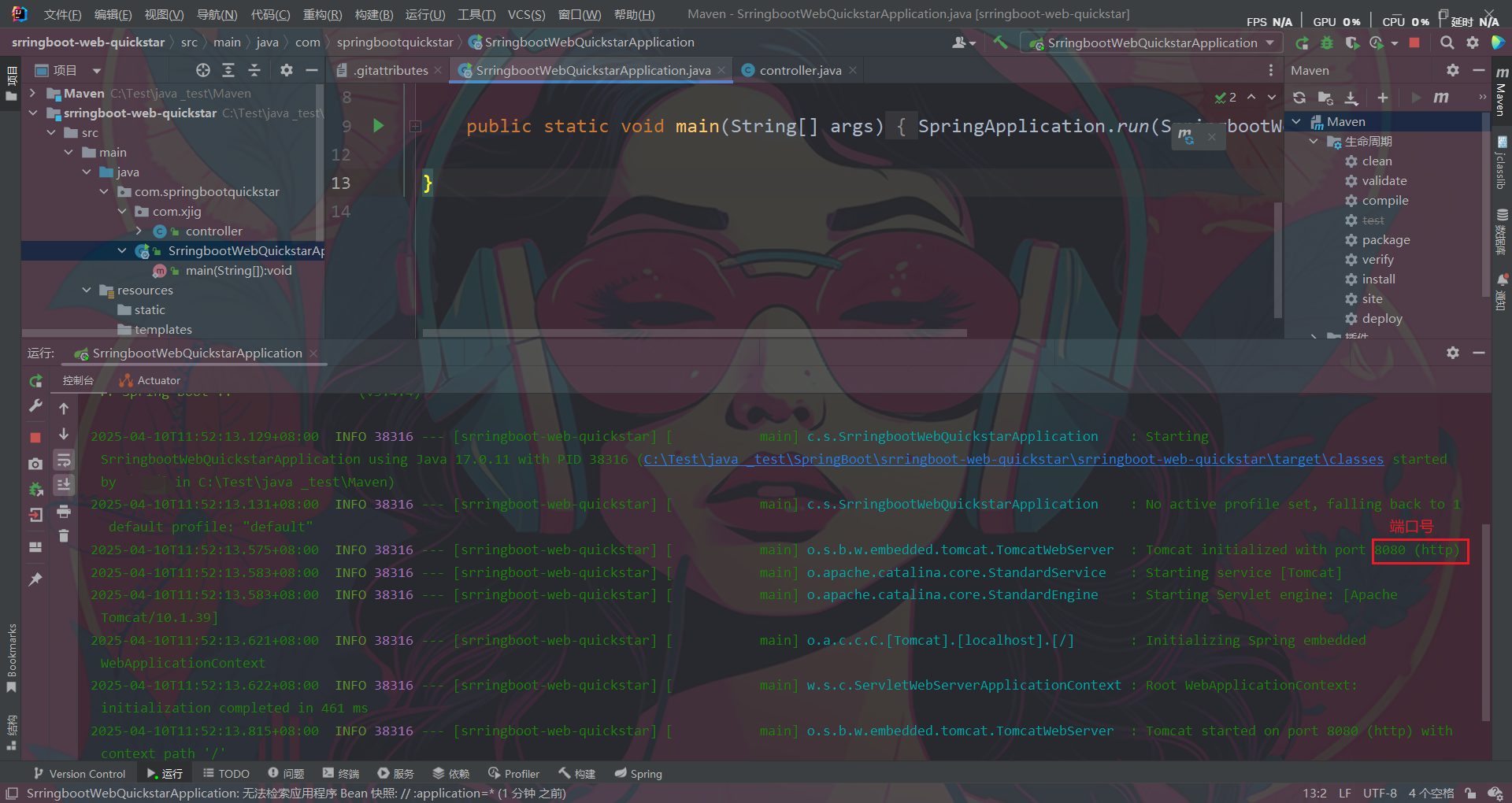Click the green Debug bug icon
The width and height of the screenshot is (1512, 803).
1327,43
